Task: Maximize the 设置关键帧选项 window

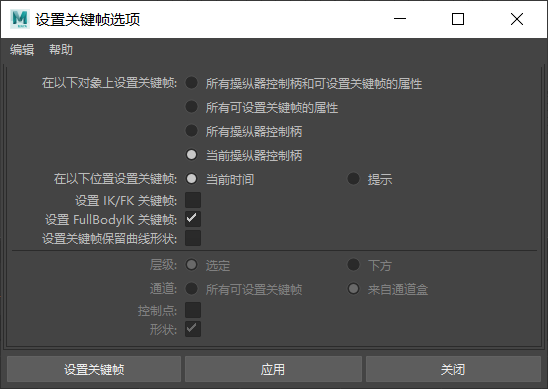Action: click(458, 19)
